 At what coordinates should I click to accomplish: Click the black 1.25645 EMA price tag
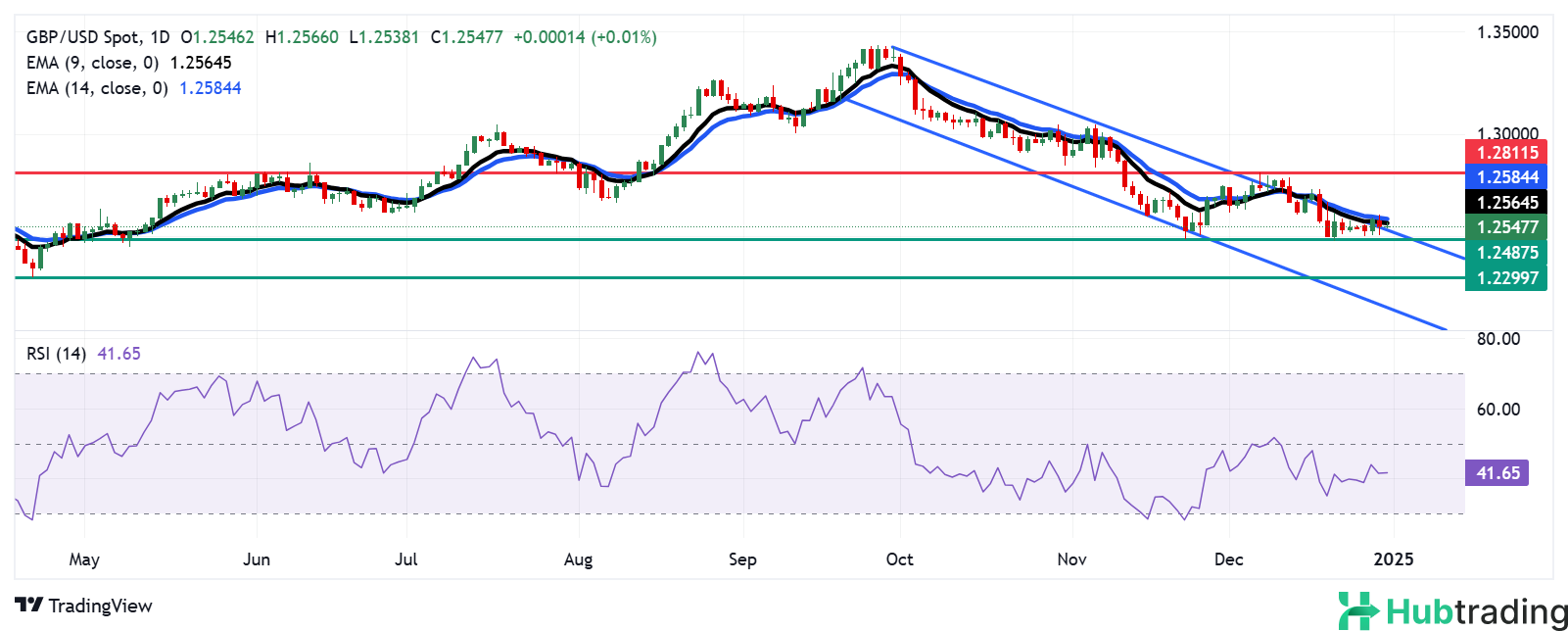click(1506, 203)
